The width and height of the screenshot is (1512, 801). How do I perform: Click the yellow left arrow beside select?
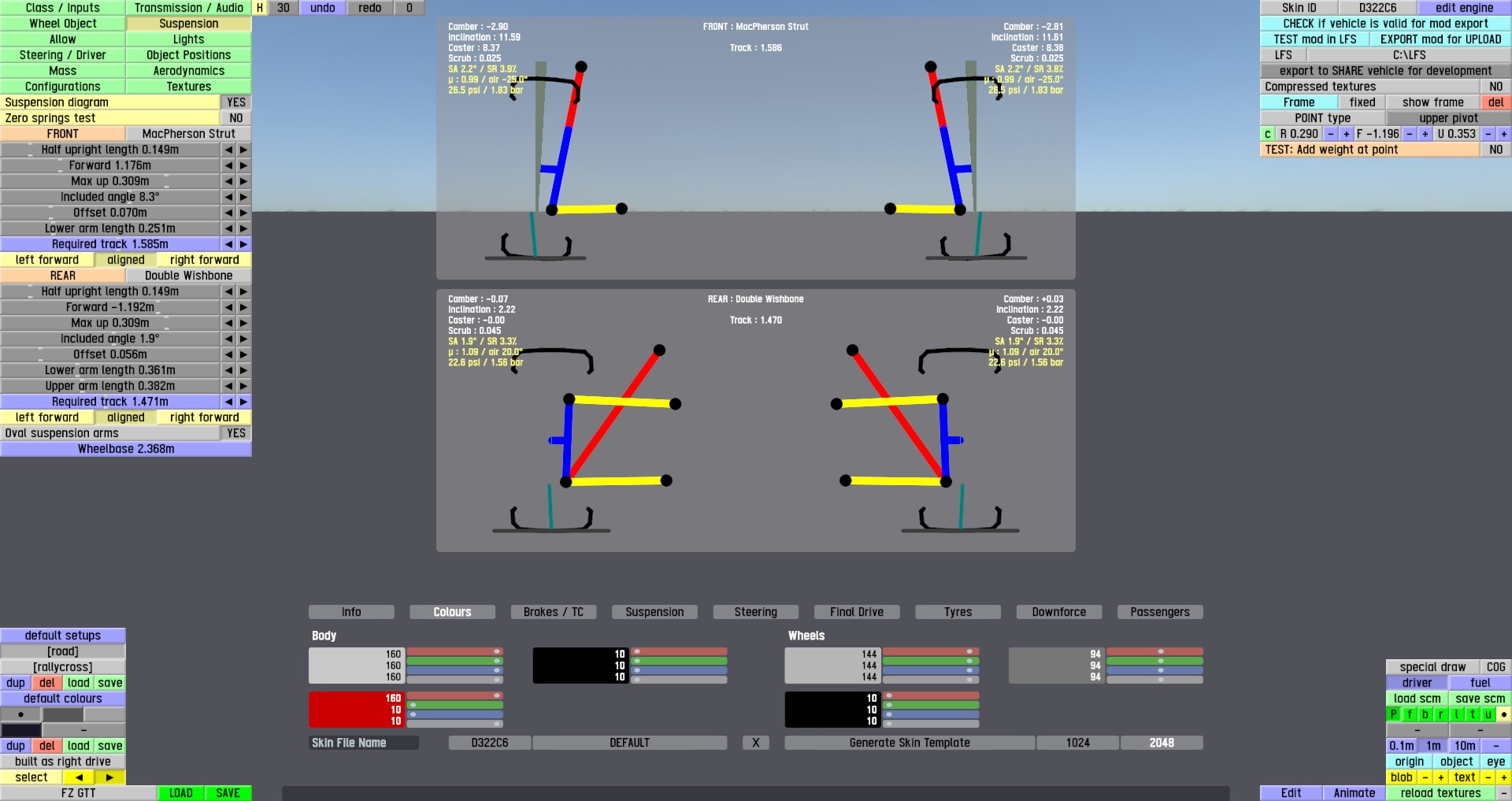pos(79,777)
